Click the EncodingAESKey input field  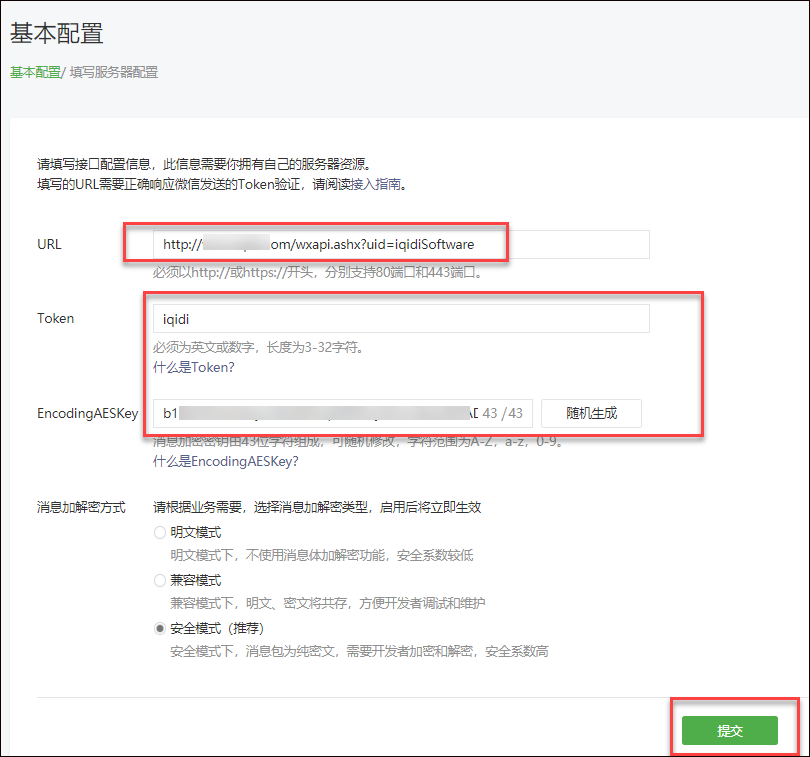[342, 413]
